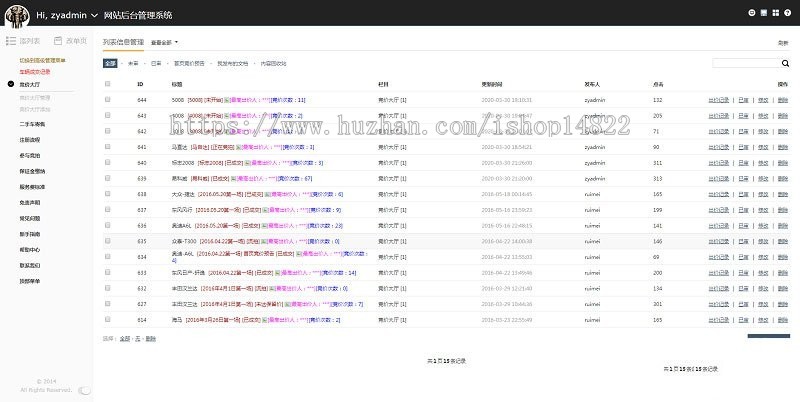800x402 pixels.
Task: Click the 联系我们 sidebar menu item
Action: click(x=30, y=266)
